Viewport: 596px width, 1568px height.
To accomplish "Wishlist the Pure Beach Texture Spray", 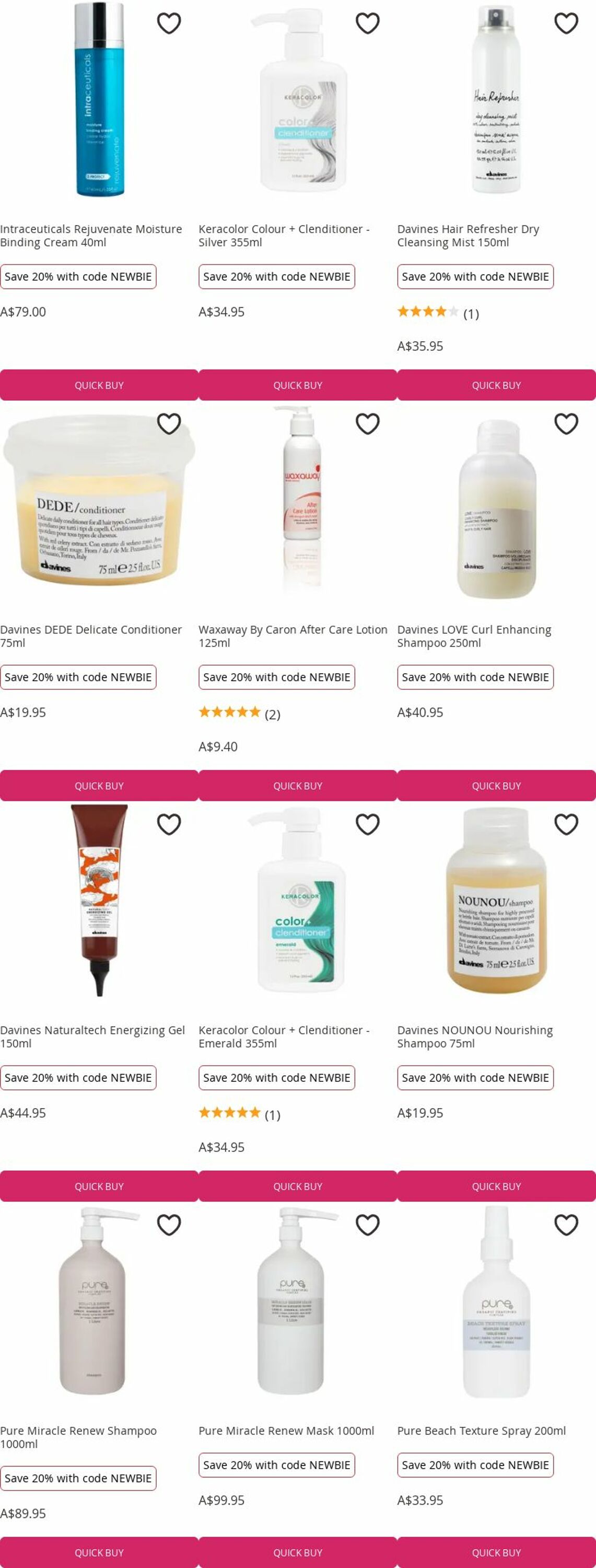I will [x=566, y=1225].
